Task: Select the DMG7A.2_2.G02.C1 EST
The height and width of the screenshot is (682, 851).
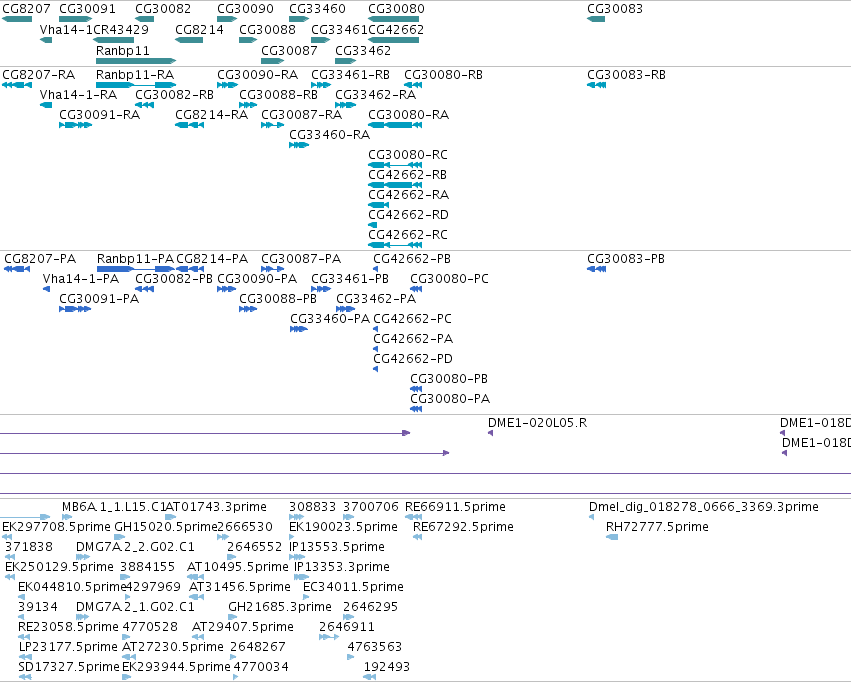Action: pos(83,557)
